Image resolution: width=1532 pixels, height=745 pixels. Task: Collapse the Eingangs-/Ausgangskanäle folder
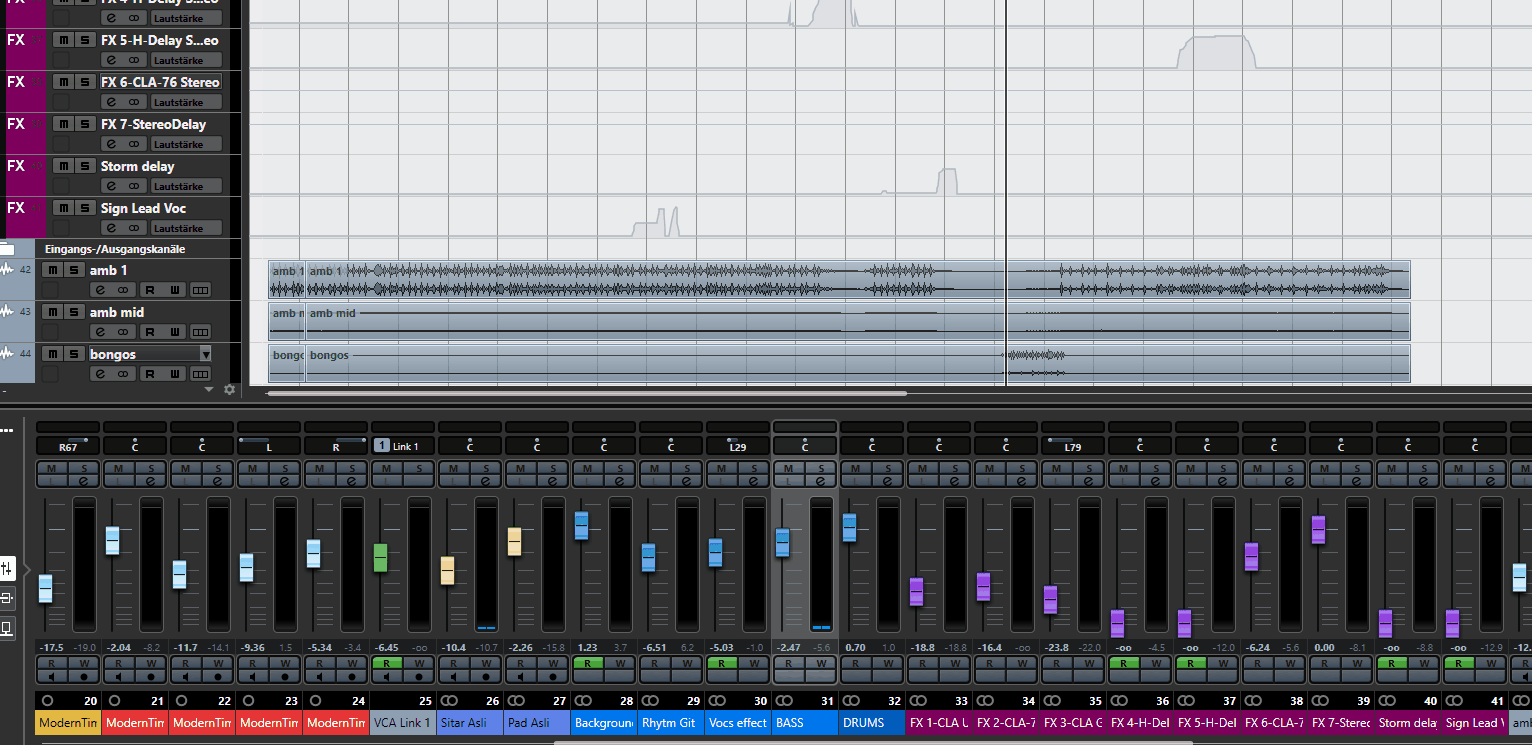pyautogui.click(x=8, y=249)
